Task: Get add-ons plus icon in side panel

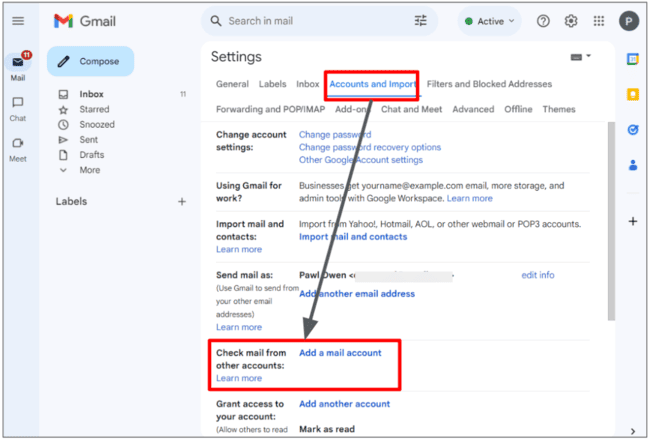Action: pos(633,221)
